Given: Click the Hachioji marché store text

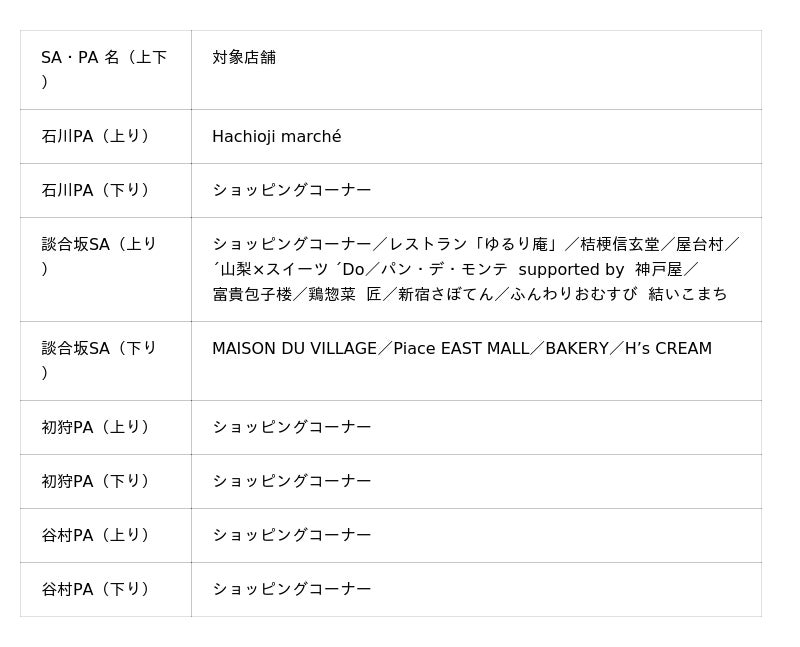Looking at the screenshot, I should pos(276,137).
